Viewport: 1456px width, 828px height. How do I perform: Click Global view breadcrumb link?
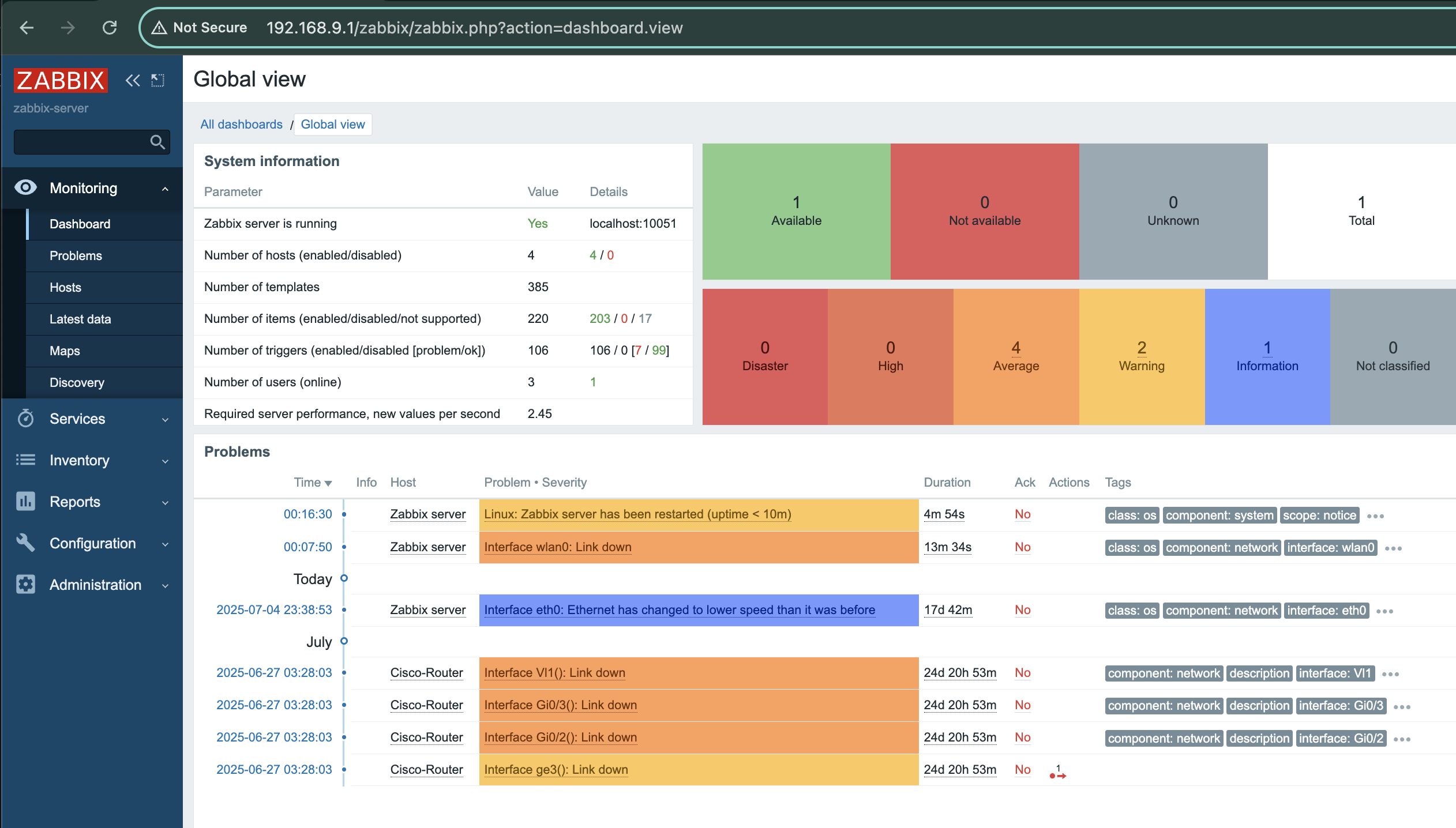[x=333, y=124]
